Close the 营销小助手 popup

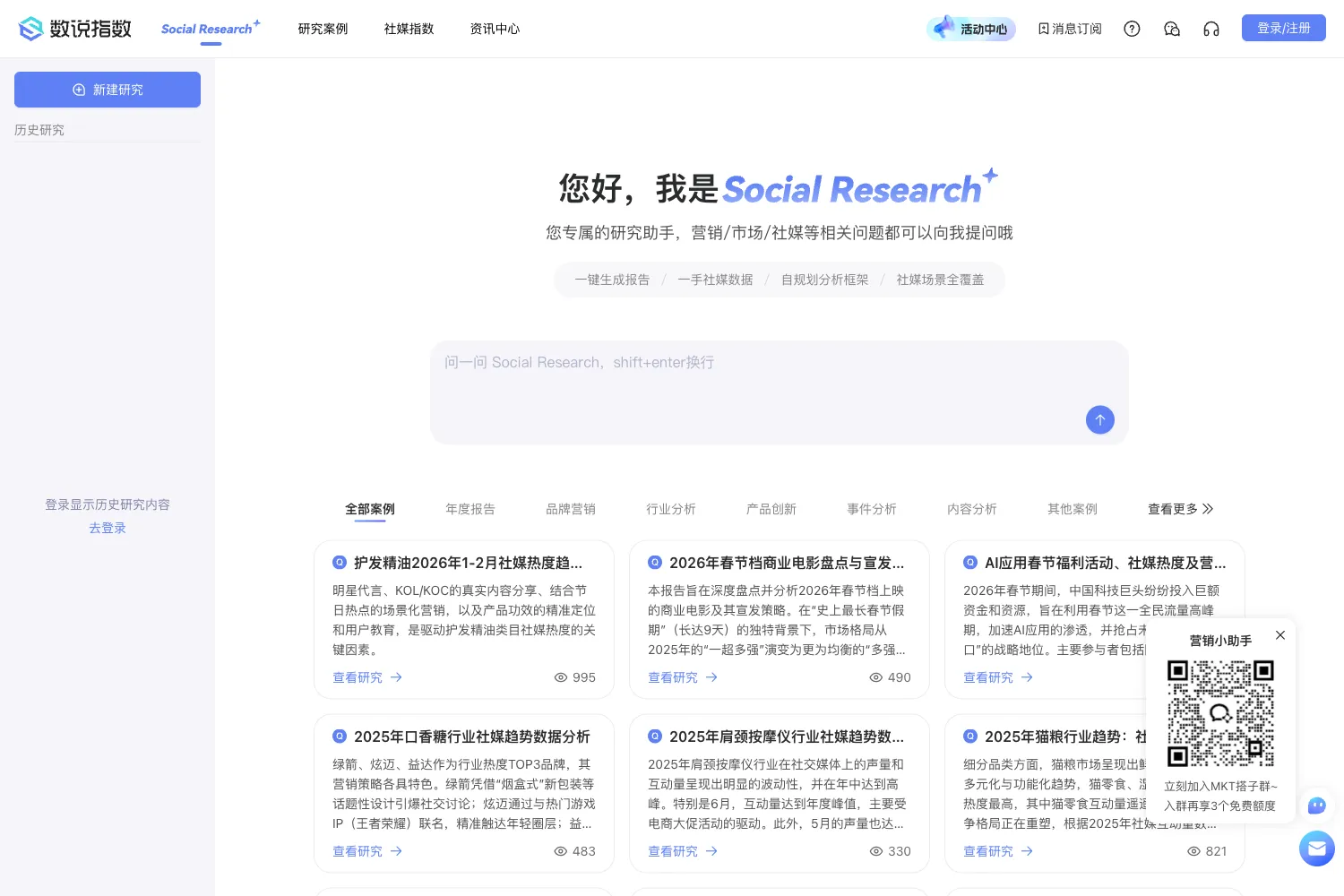click(x=1280, y=635)
